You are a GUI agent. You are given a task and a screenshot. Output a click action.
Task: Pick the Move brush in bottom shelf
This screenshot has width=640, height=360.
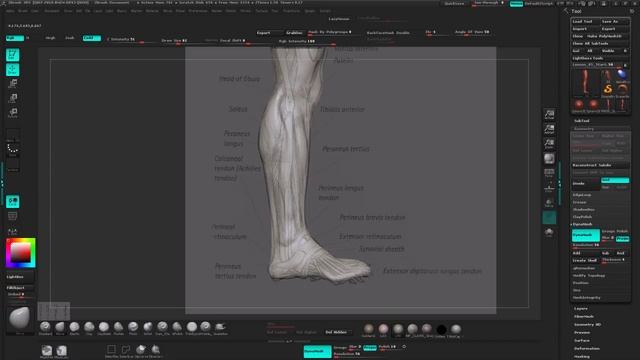tap(60, 327)
